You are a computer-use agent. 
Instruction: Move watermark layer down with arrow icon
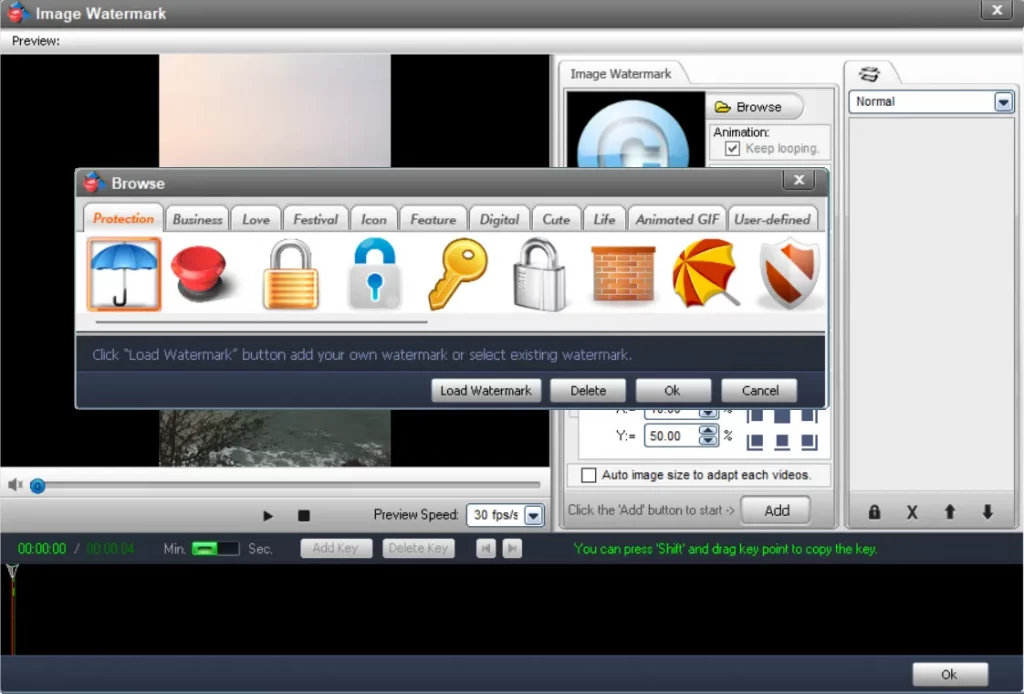[987, 512]
